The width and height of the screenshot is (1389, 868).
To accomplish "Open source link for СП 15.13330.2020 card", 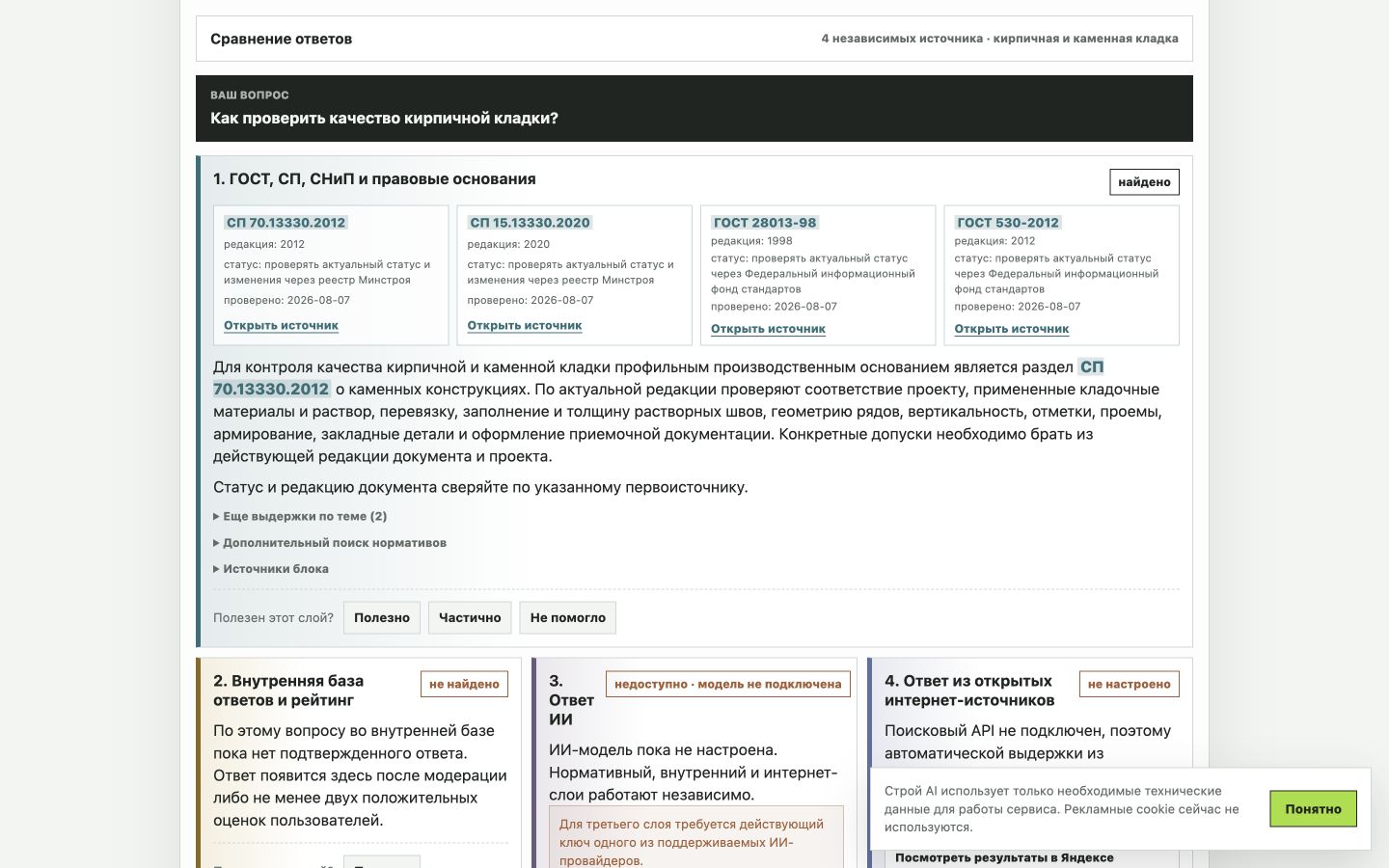I will pyautogui.click(x=525, y=326).
